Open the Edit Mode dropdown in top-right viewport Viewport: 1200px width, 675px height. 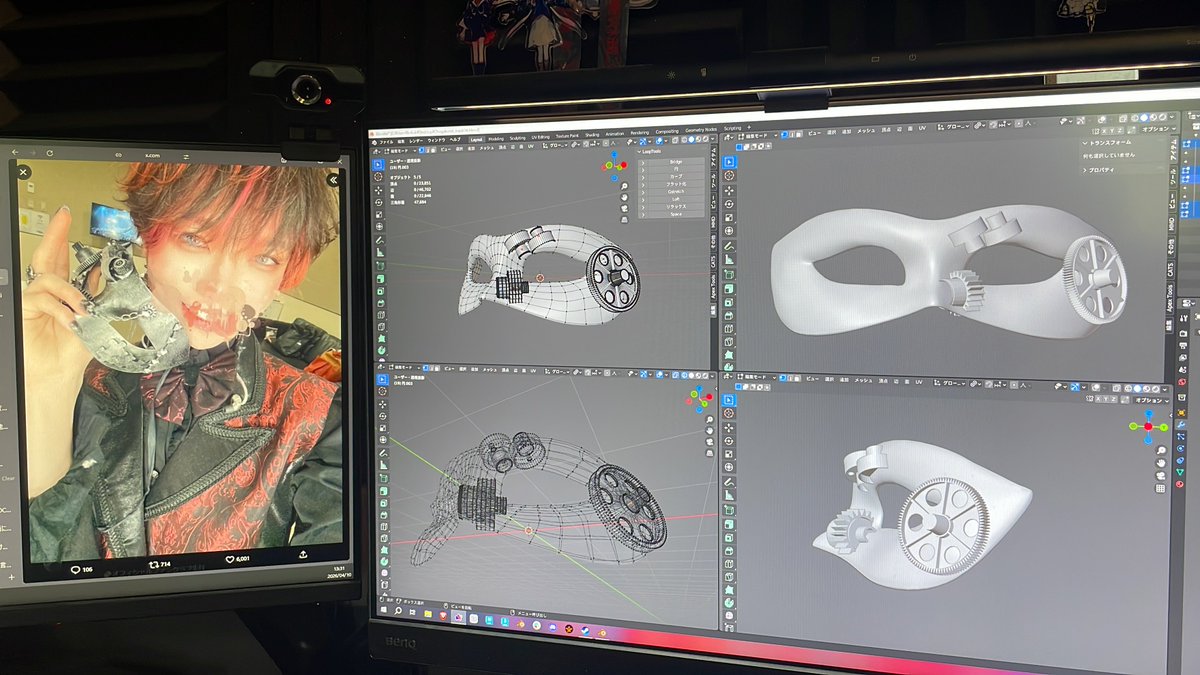pyautogui.click(x=758, y=136)
